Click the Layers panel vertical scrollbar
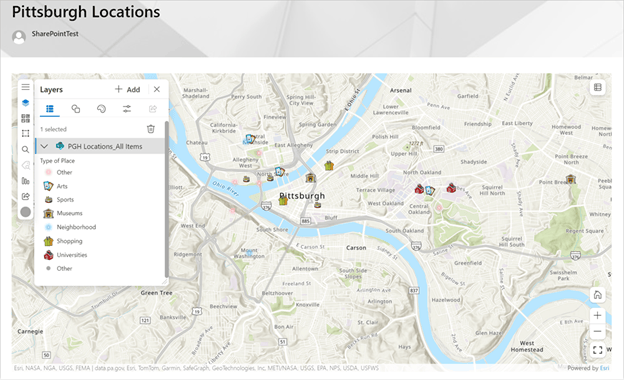The image size is (624, 380). (x=166, y=199)
